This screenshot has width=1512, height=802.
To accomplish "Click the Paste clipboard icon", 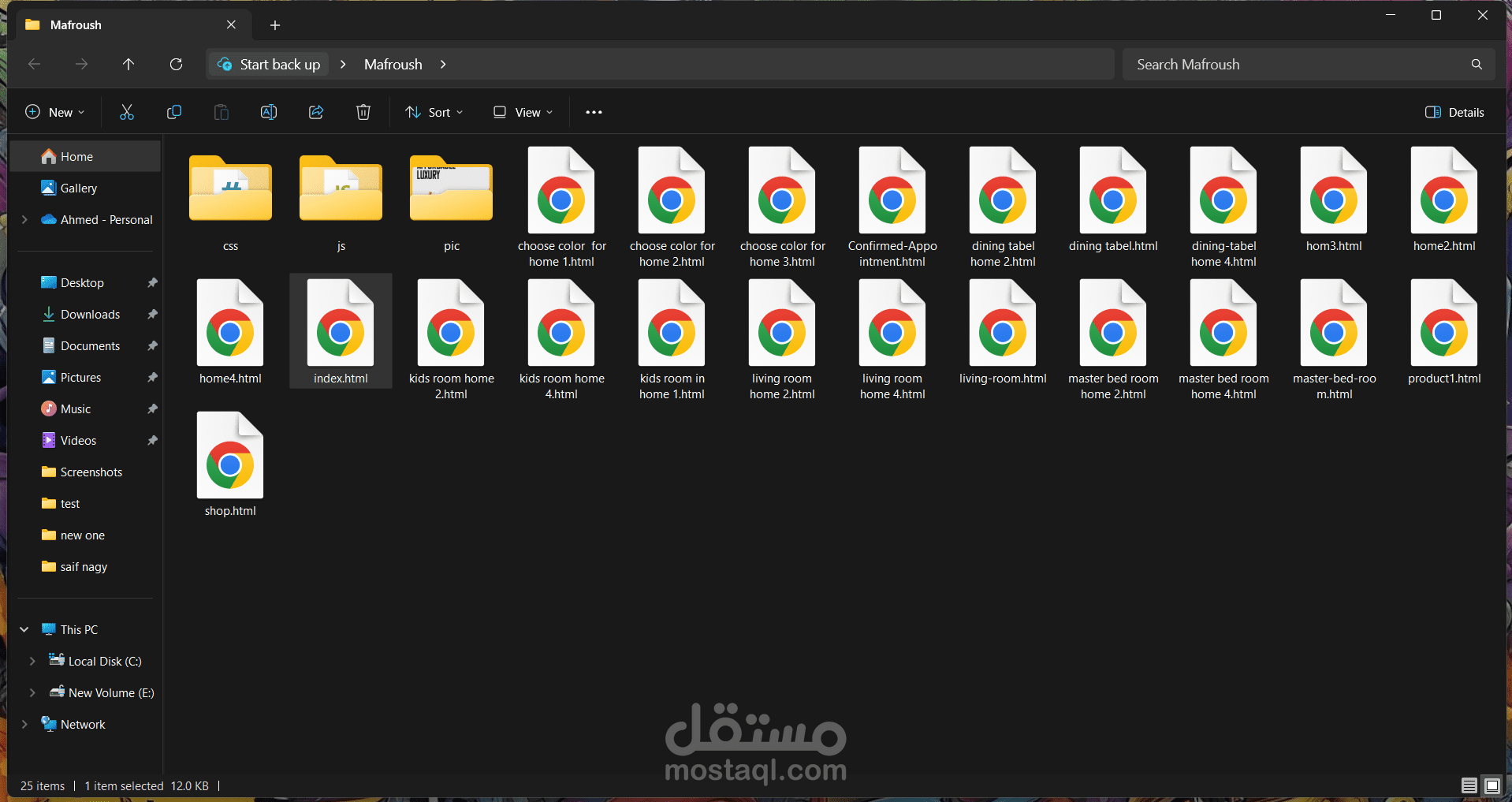I will (x=222, y=112).
